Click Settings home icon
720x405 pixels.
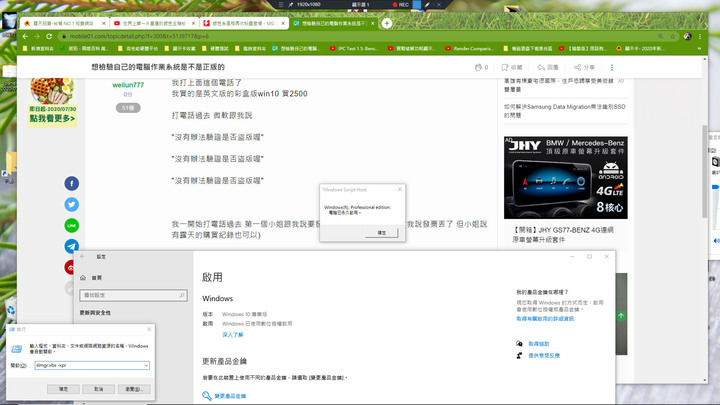point(83,278)
